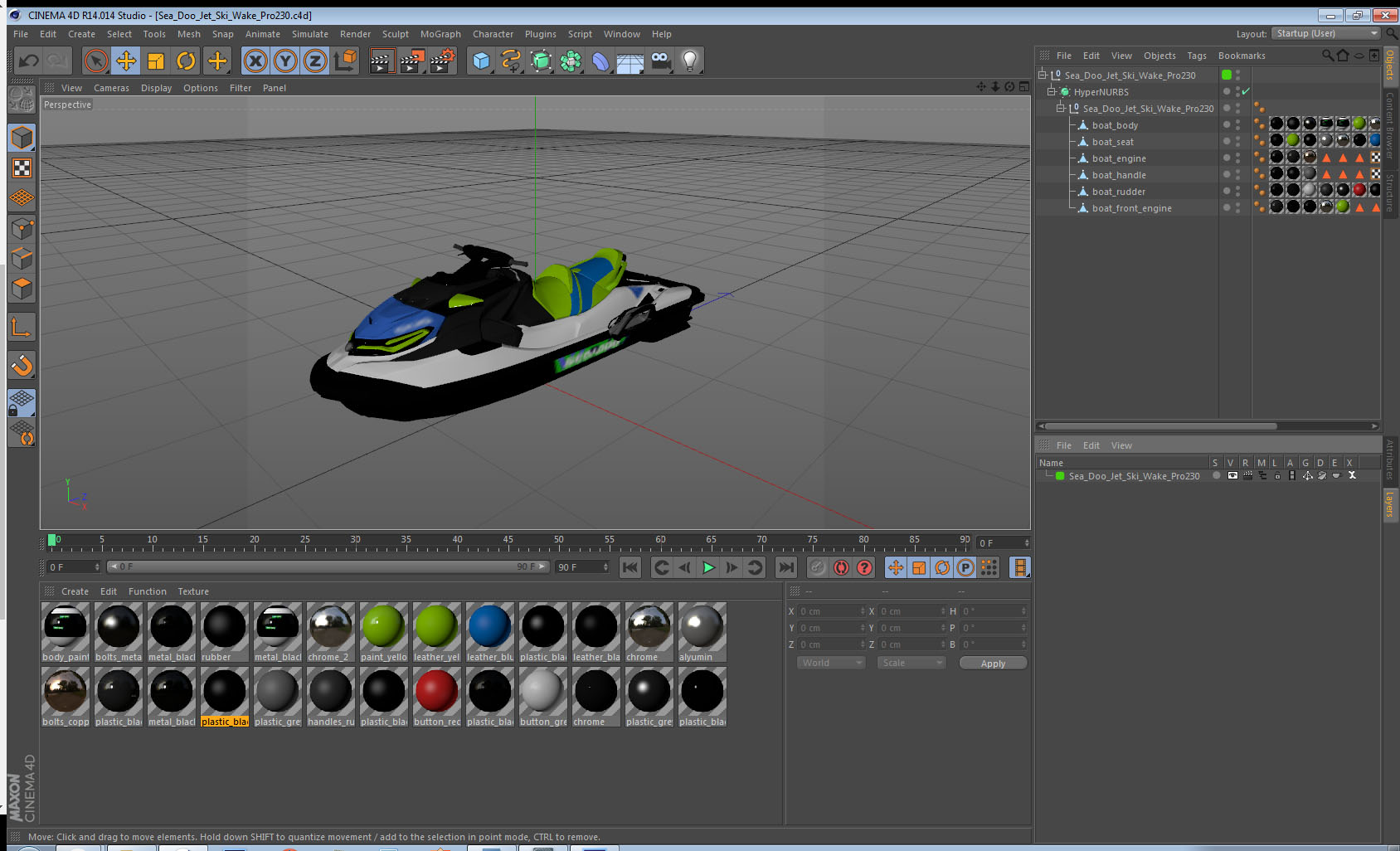
Task: Open the Bookmarks menu in object manager
Action: [1242, 56]
